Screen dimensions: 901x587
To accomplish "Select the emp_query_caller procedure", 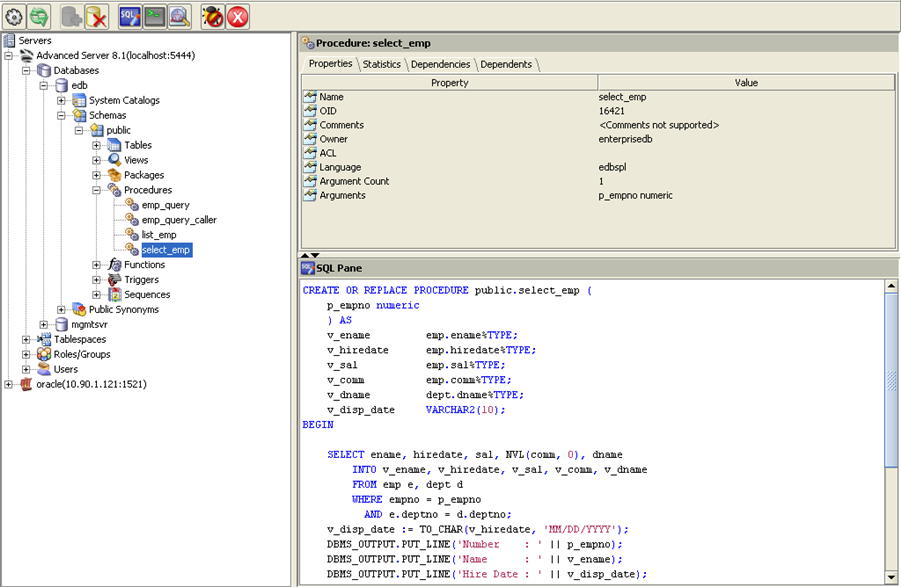I will coord(179,220).
